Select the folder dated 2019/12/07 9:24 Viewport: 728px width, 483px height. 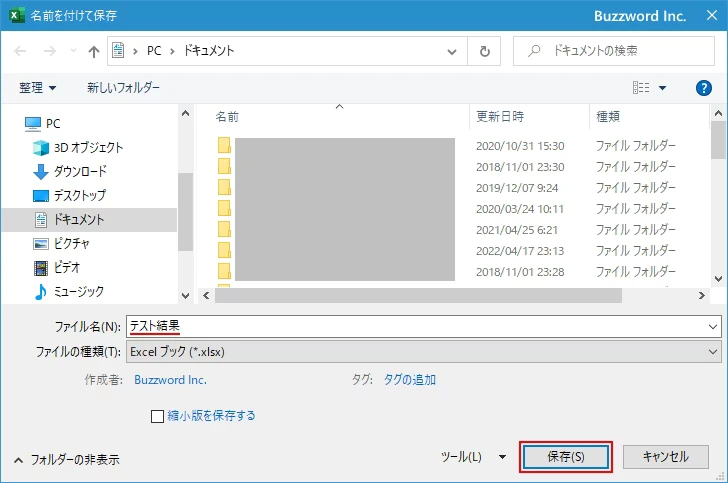click(x=446, y=188)
